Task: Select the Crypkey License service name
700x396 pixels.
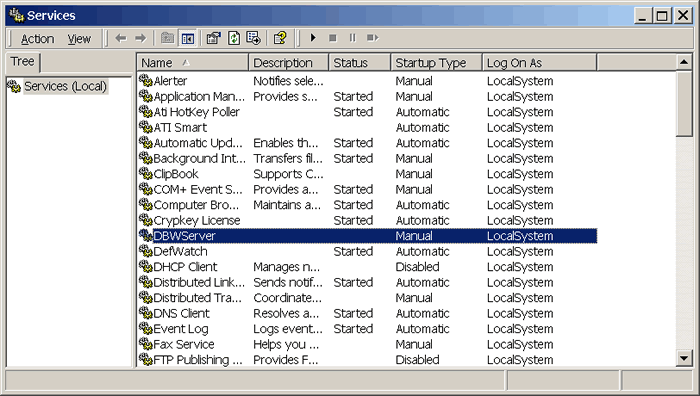Action: click(x=197, y=220)
